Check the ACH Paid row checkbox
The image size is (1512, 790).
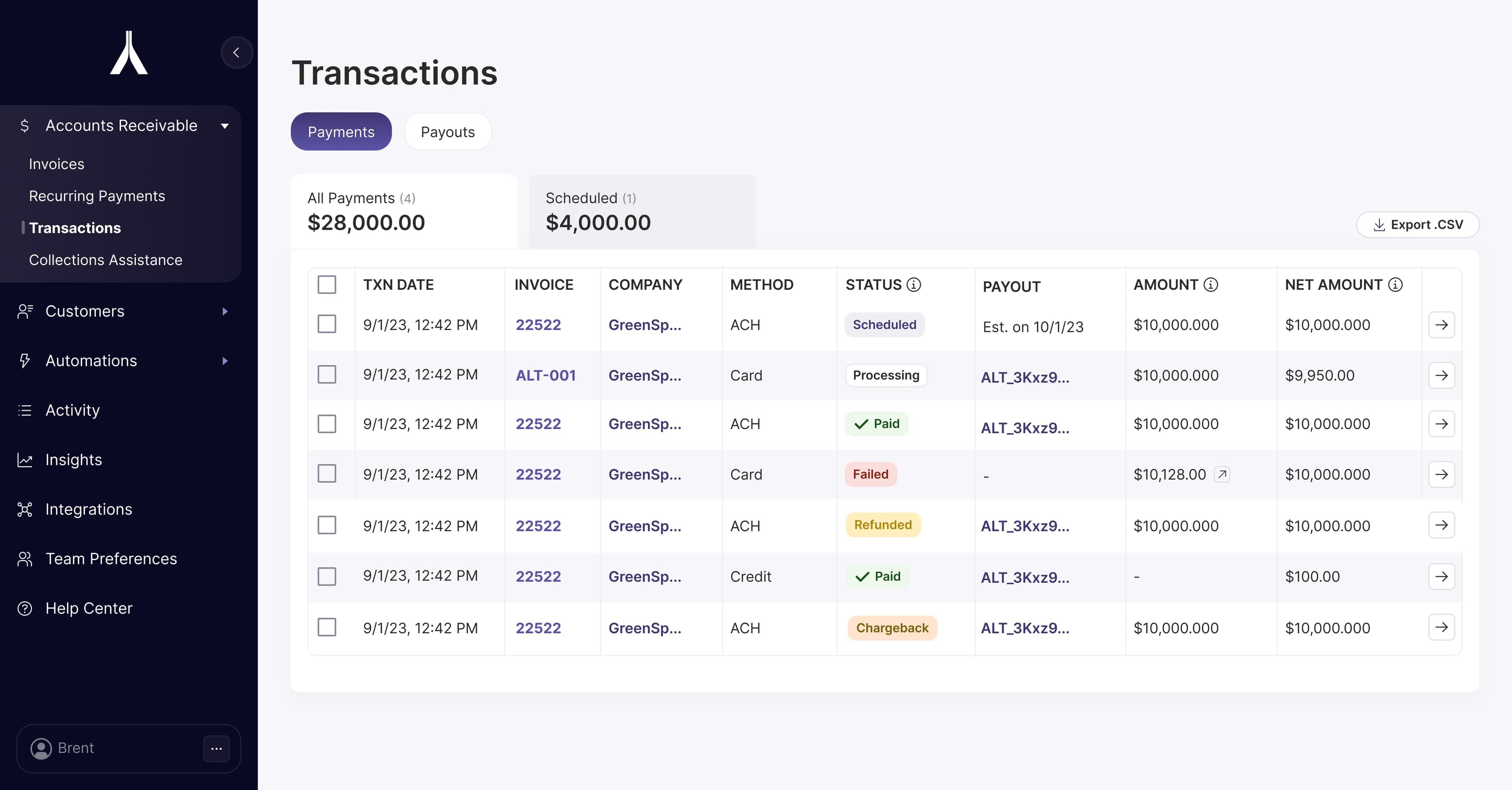[x=327, y=424]
